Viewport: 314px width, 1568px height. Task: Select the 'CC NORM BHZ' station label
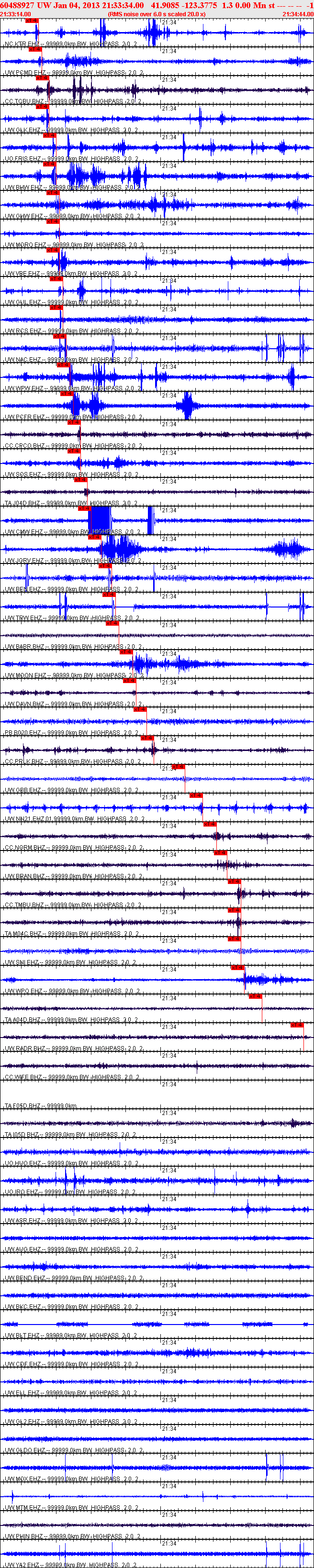tap(24, 847)
